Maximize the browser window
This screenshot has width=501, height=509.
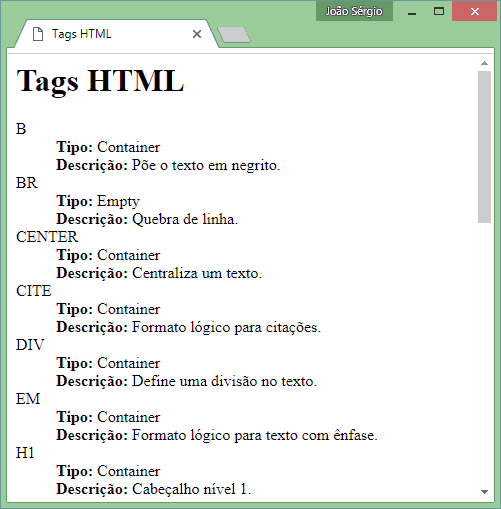[439, 11]
